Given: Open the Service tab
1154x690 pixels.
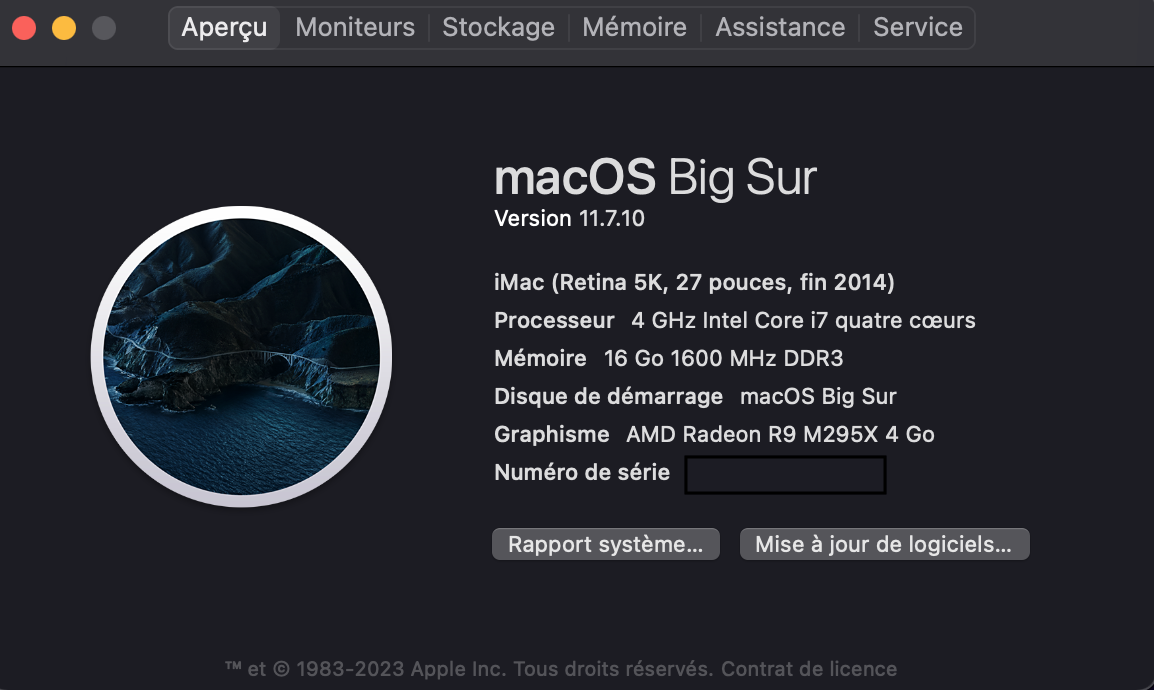Looking at the screenshot, I should pyautogui.click(x=917, y=28).
